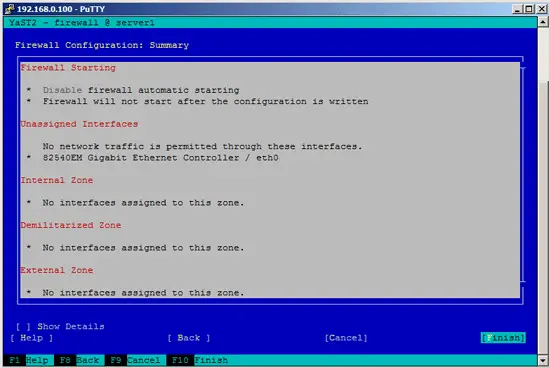Click the 82540EM Gigabit Ethernet Controller entry
This screenshot has width=550, height=368.
click(161, 158)
